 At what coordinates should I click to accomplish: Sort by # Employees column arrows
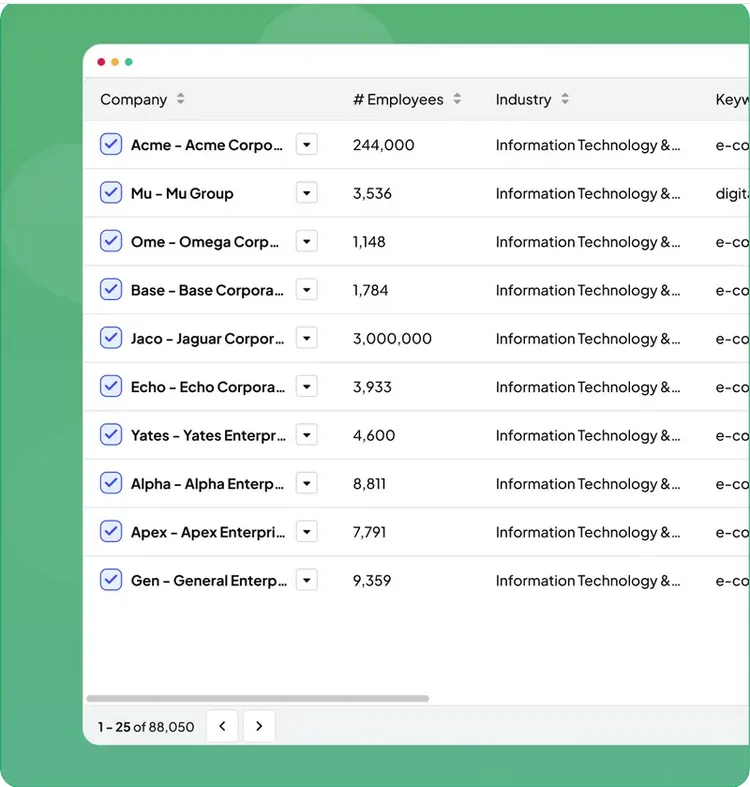[457, 99]
